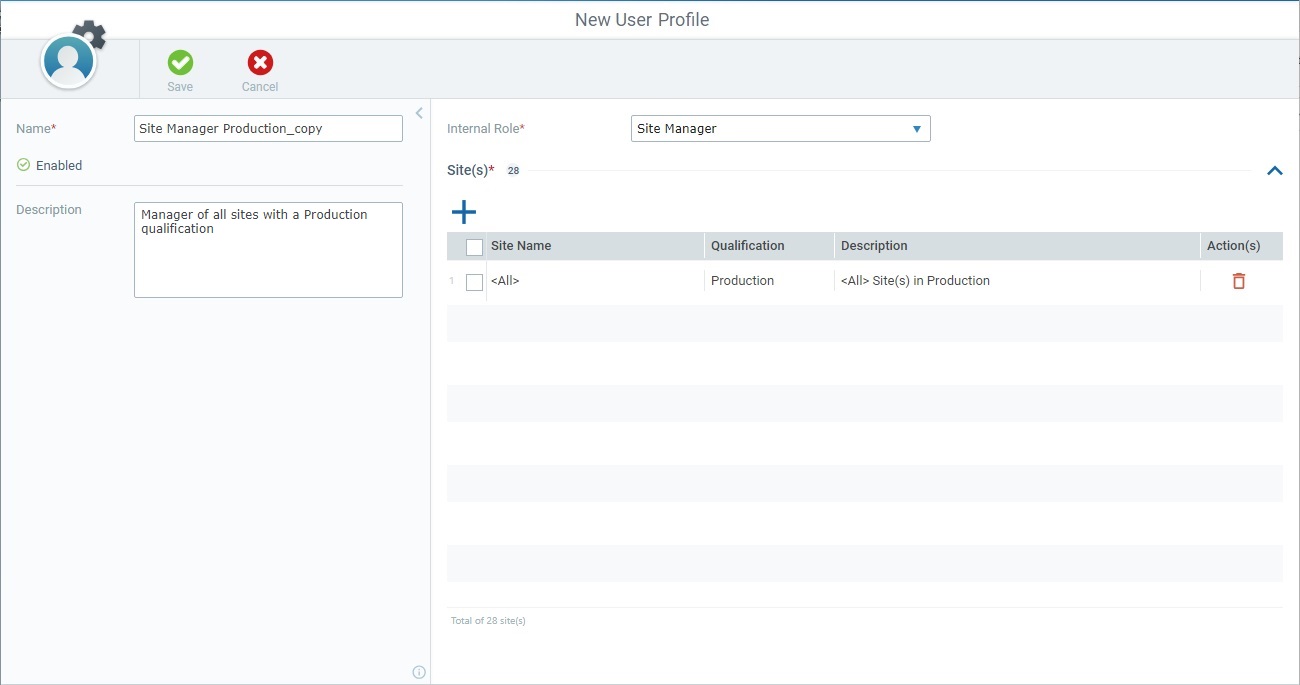Collapse the left profile panel
Image resolution: width=1300 pixels, height=685 pixels.
coord(419,112)
